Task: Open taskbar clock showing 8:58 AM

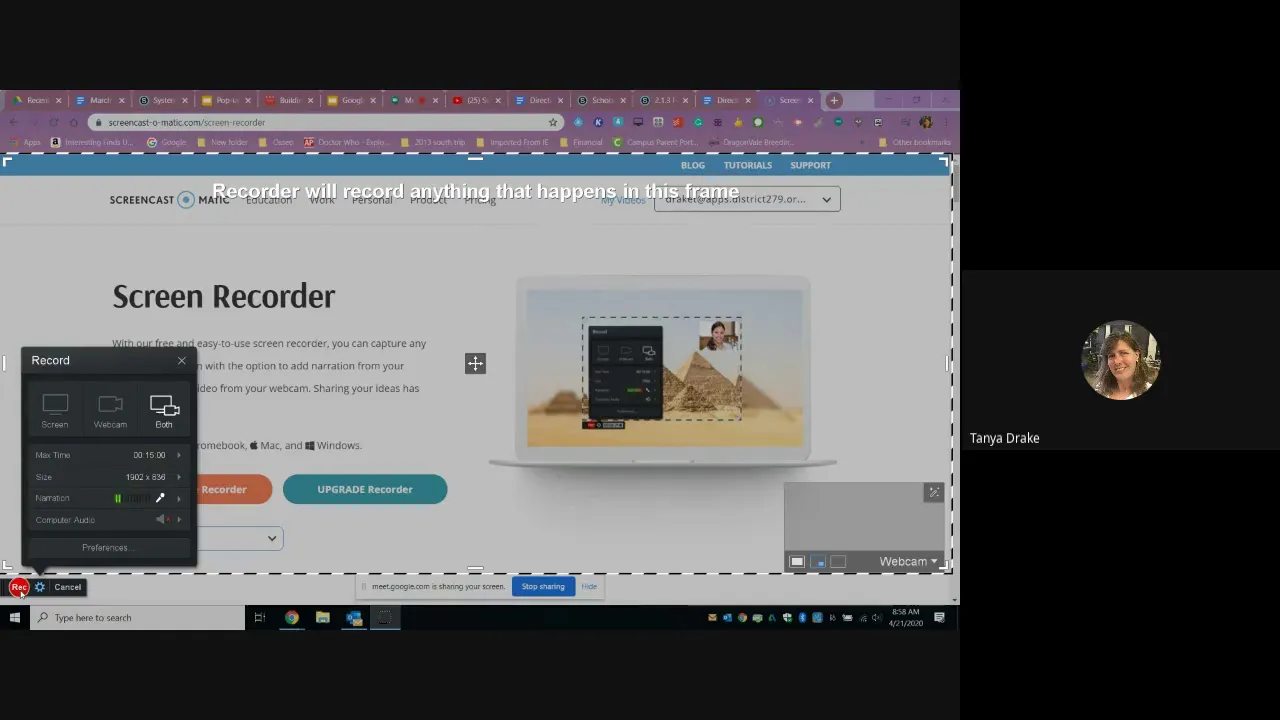Action: click(x=906, y=618)
